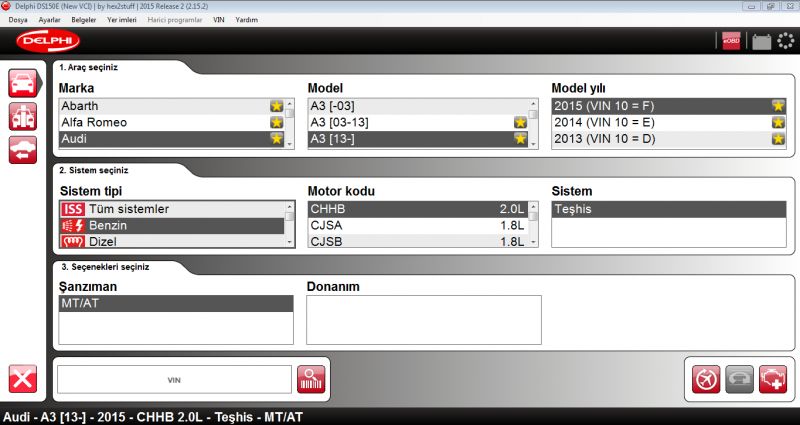800x425 pixels.
Task: Open the heavy vehicle selection sidebar icon
Action: click(23, 116)
